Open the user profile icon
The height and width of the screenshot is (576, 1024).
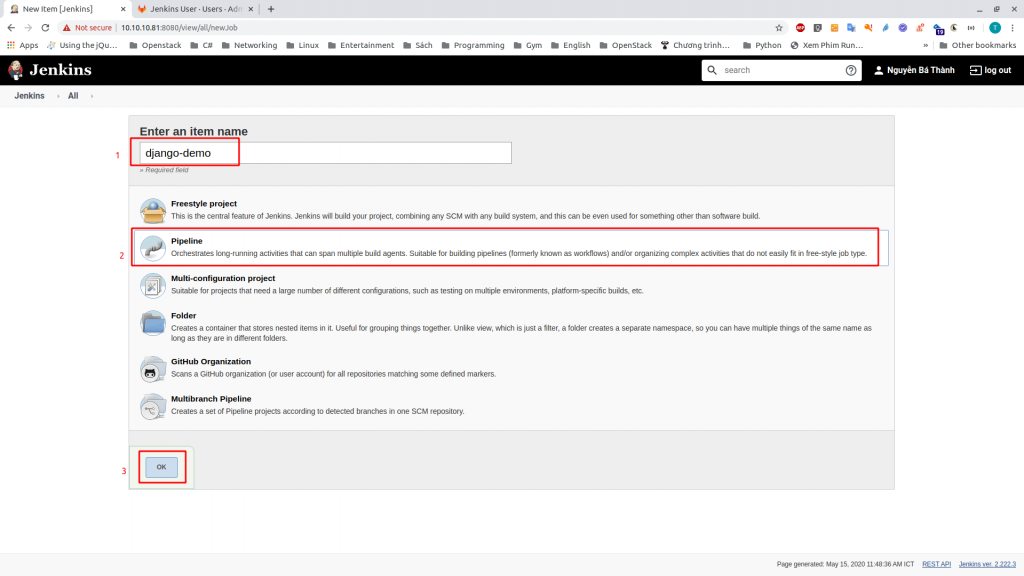point(878,71)
